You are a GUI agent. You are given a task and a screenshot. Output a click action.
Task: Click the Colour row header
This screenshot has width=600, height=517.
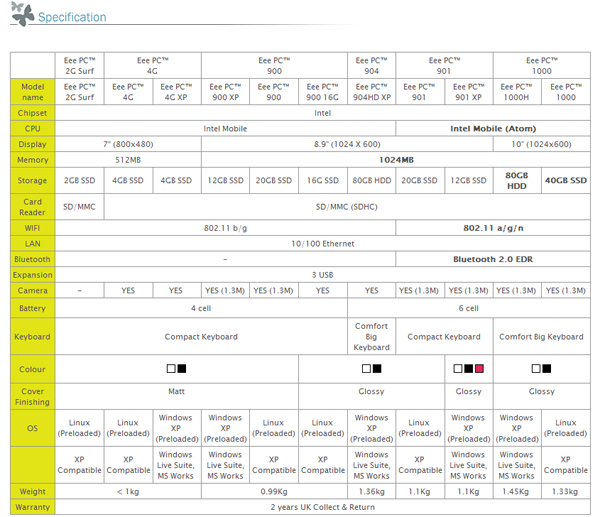[33, 369]
